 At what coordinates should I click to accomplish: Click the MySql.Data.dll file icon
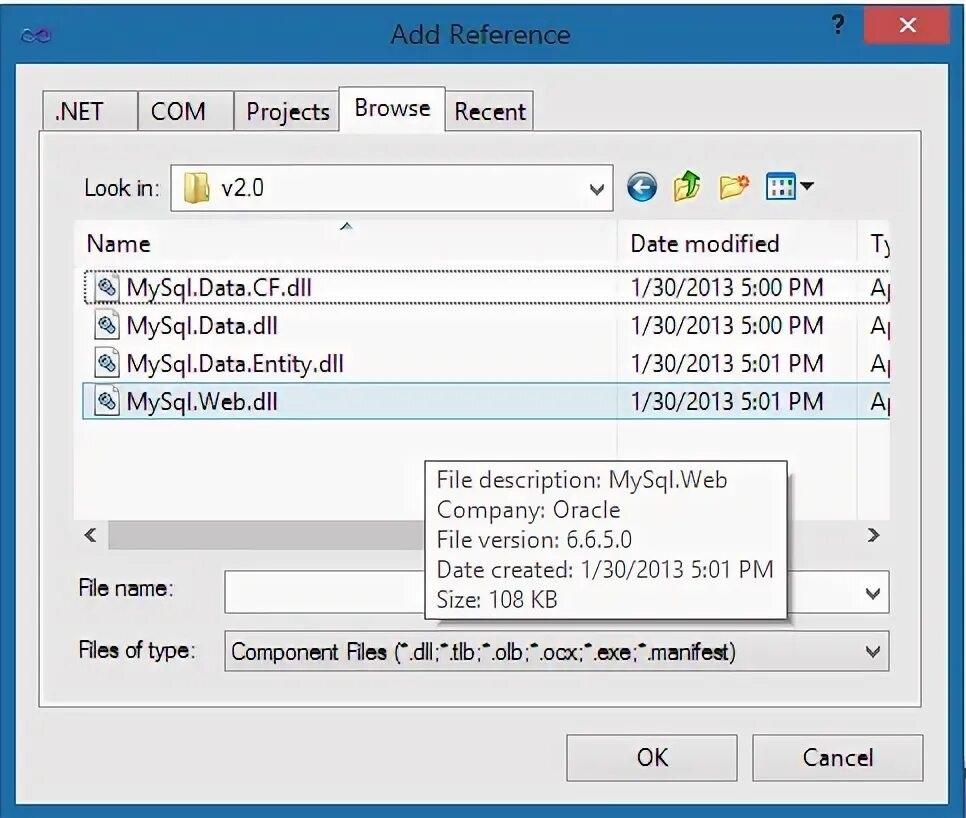[107, 325]
